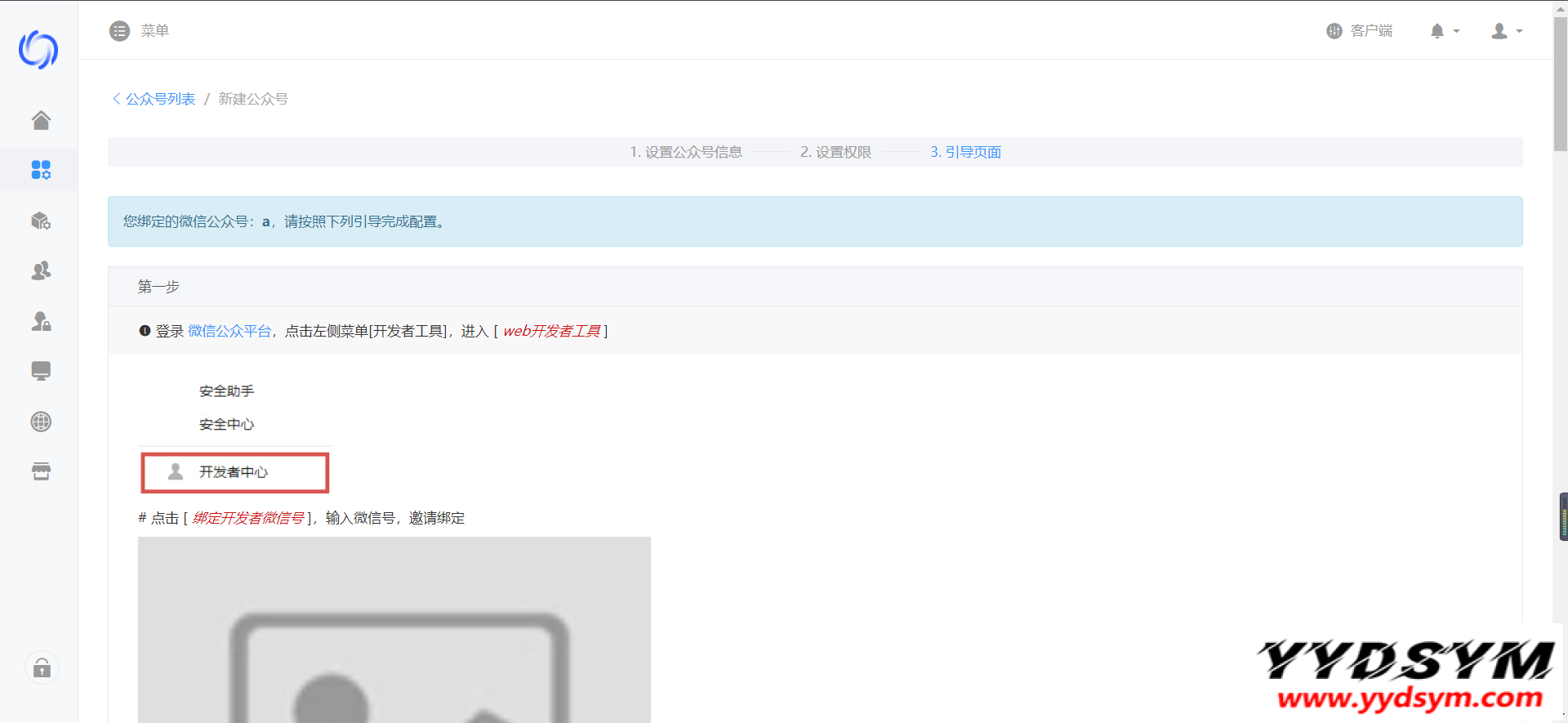Select step 2. 设置权限

835,152
